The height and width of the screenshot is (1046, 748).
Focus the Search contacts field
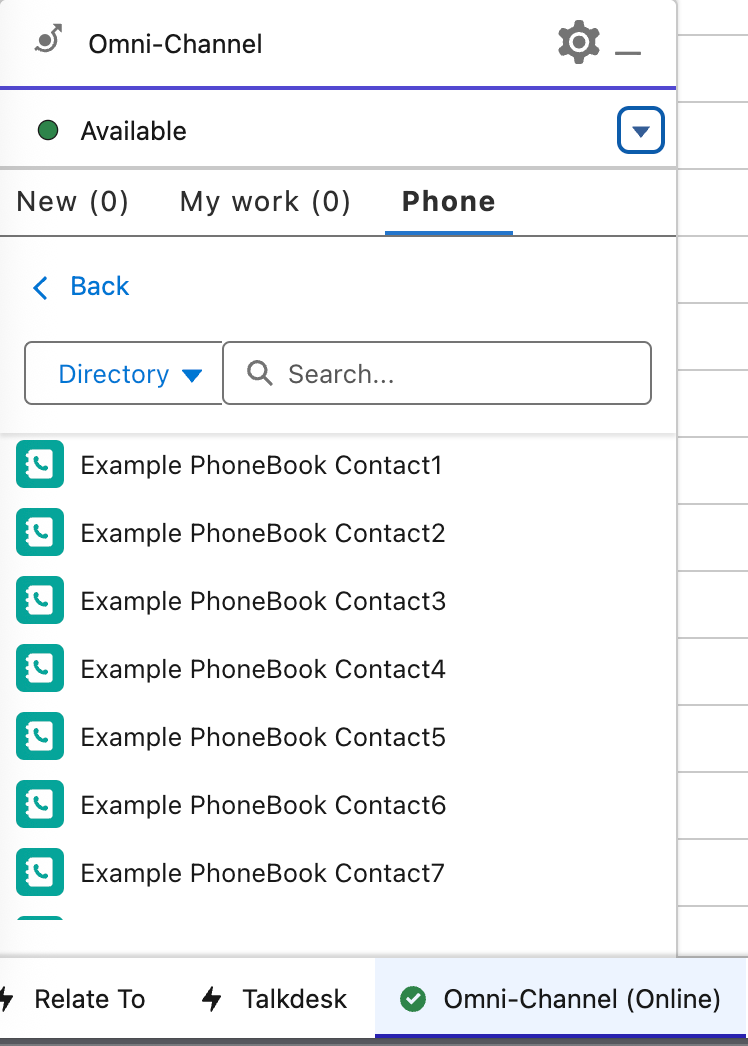437,374
